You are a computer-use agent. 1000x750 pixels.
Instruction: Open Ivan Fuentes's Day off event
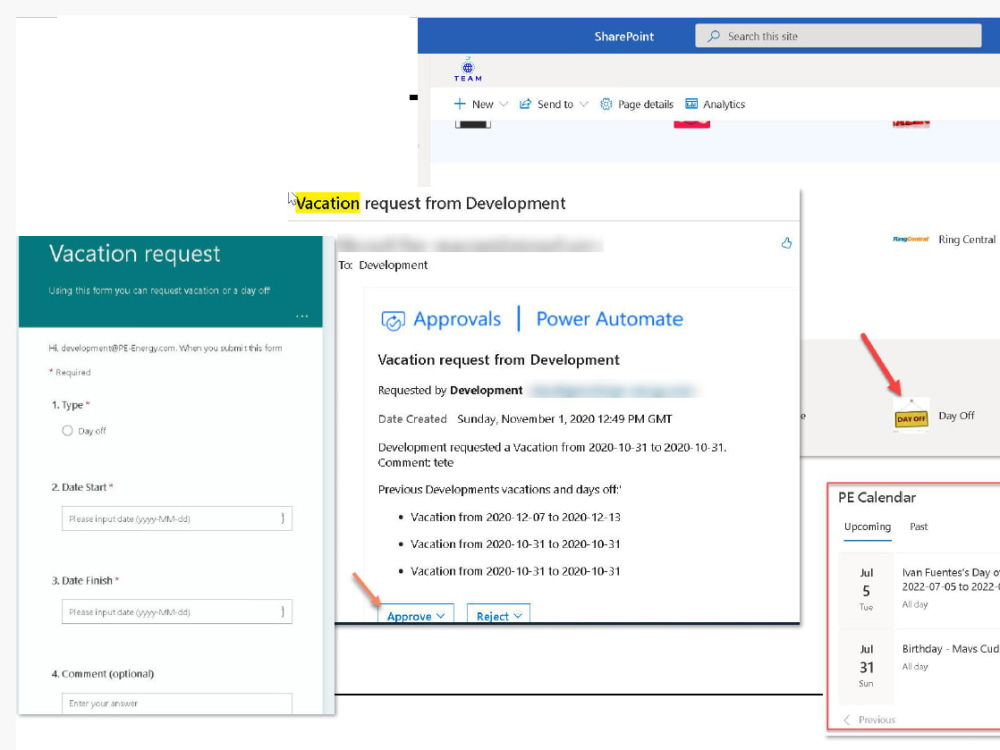[950, 580]
